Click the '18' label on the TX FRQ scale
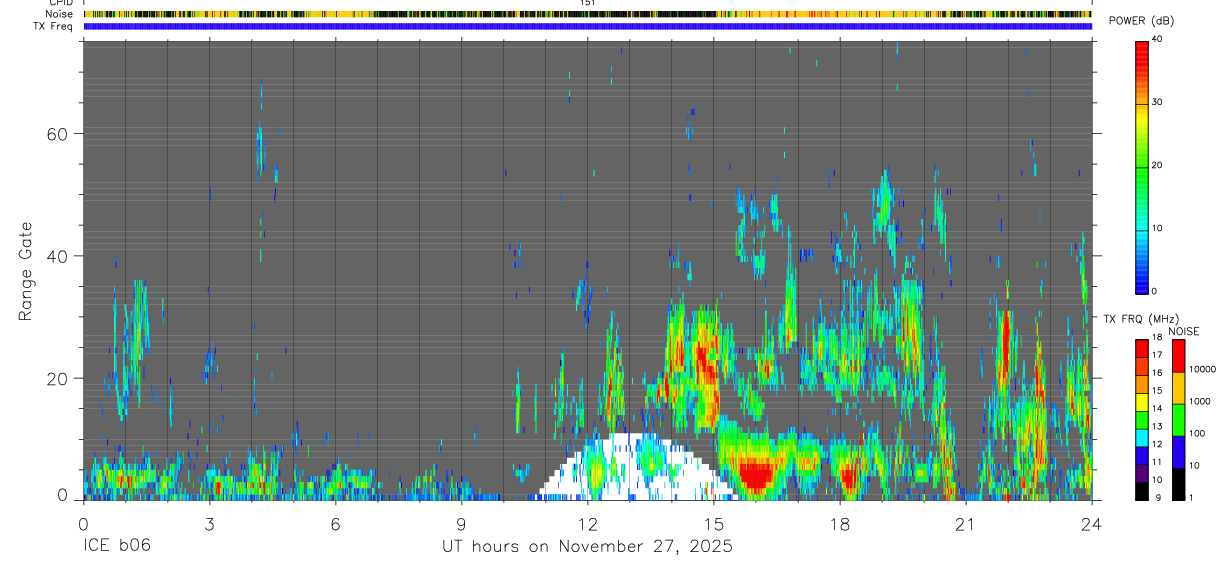This screenshot has height=567, width=1228. point(1156,339)
